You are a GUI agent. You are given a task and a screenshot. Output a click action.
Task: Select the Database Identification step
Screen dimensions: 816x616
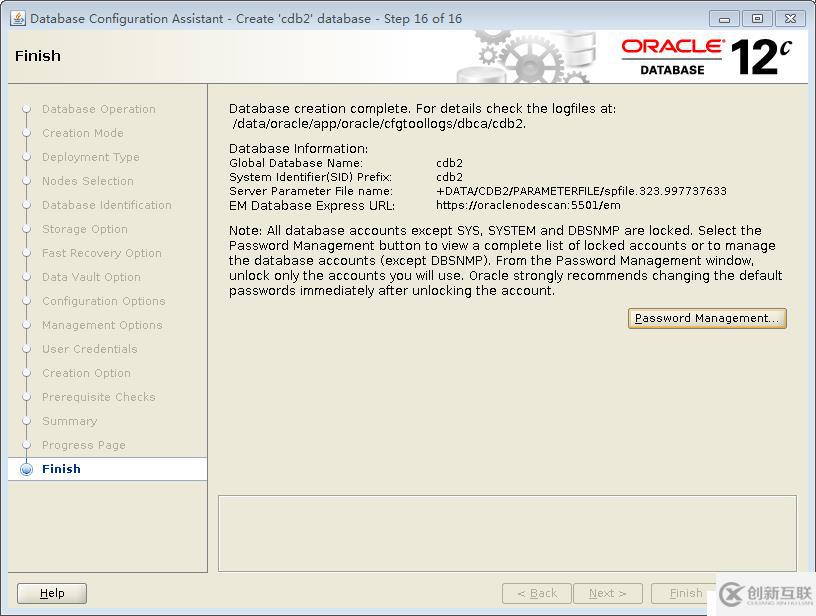107,205
